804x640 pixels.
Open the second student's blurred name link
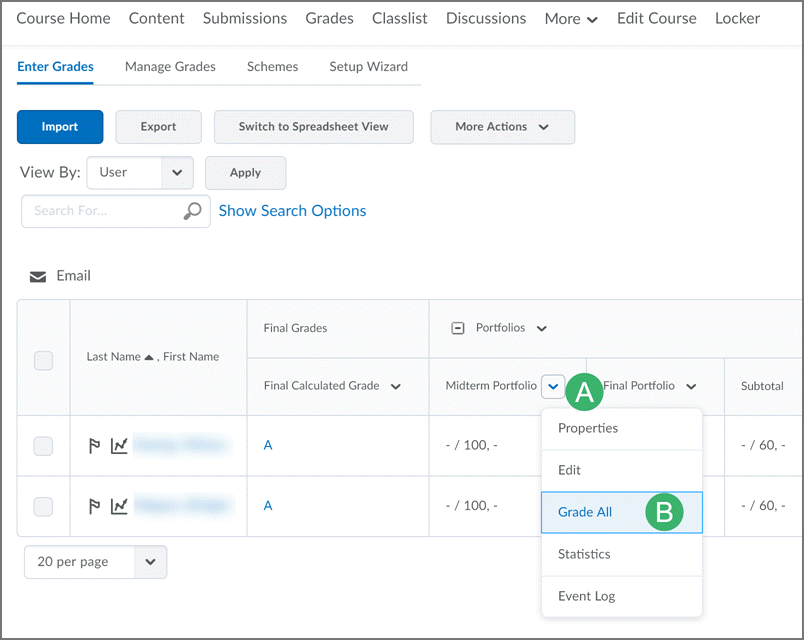point(184,506)
